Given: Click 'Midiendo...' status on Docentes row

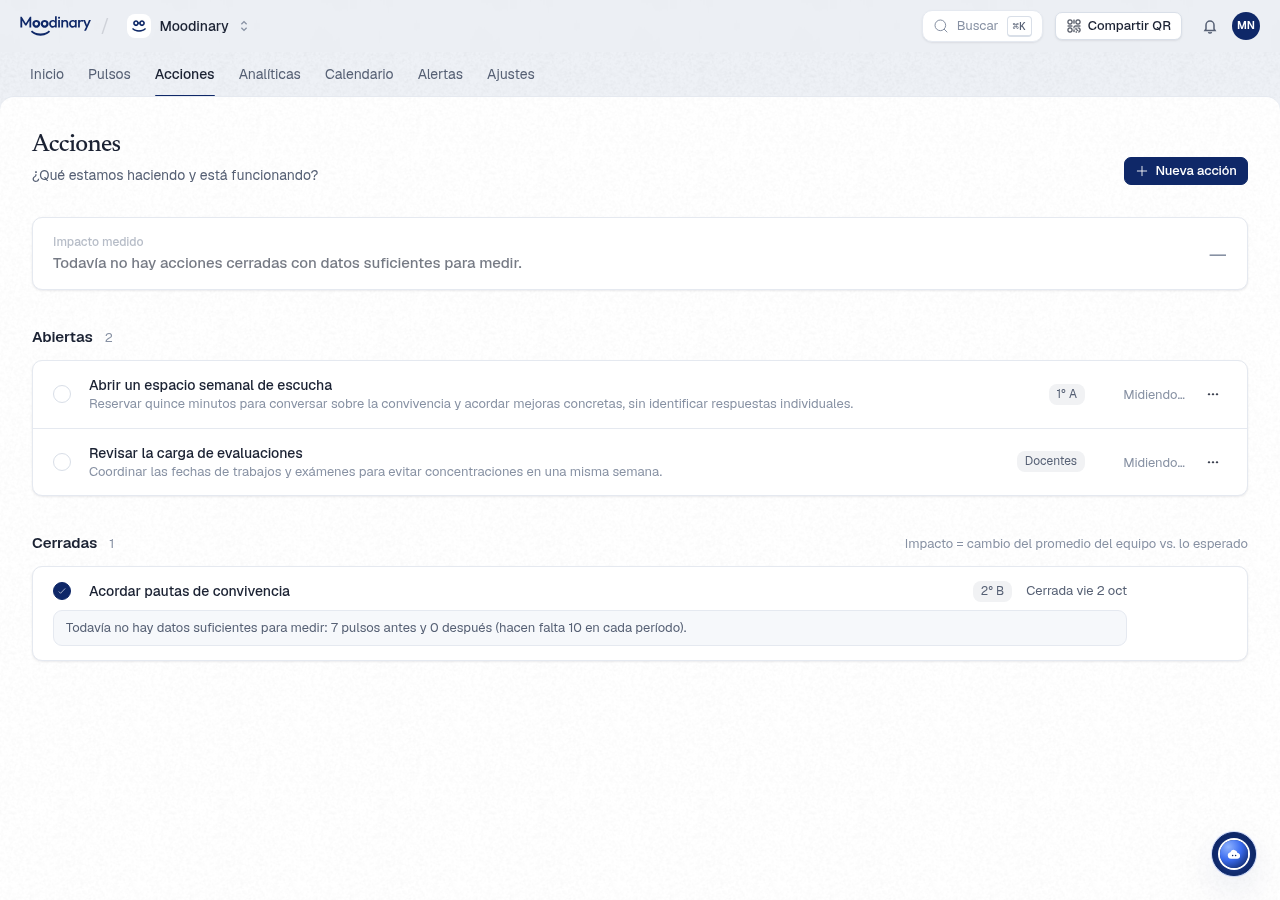Looking at the screenshot, I should pyautogui.click(x=1154, y=463).
